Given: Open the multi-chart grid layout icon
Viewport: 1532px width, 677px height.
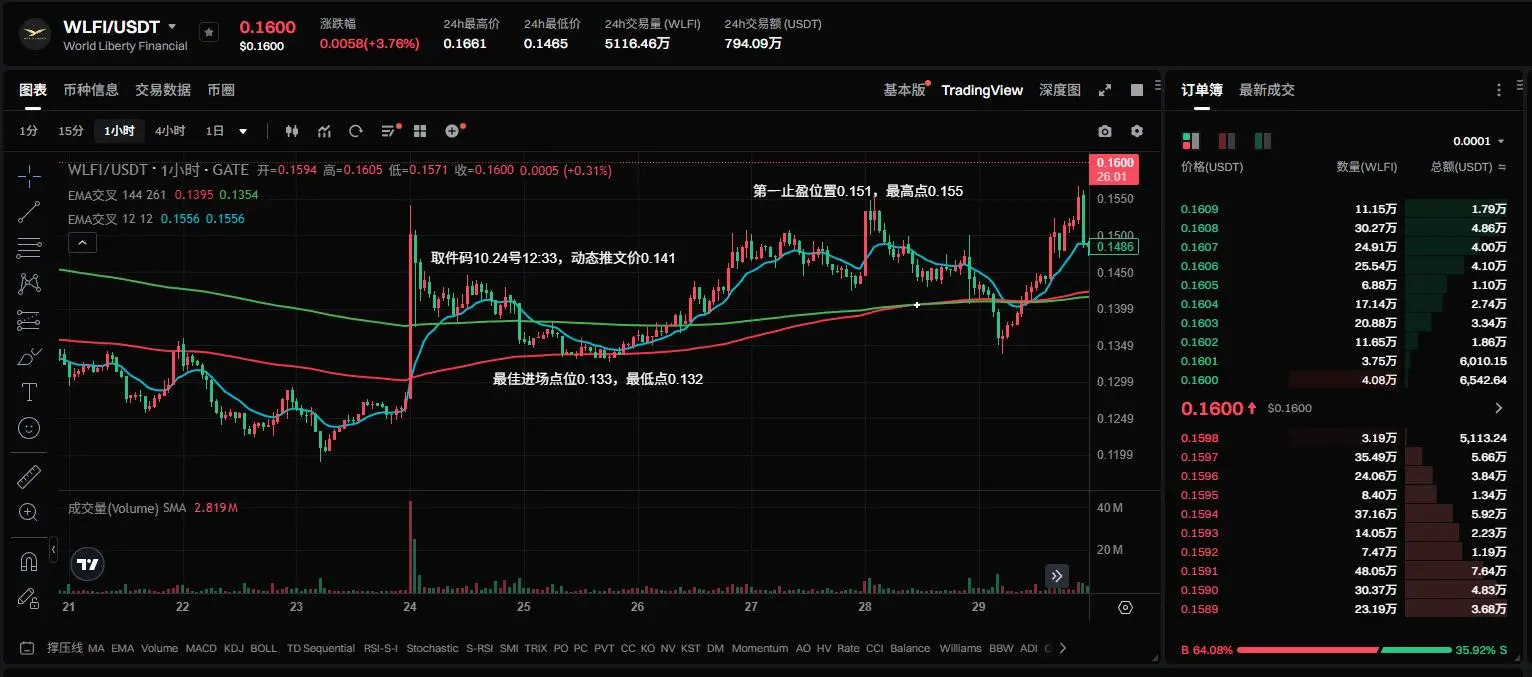Looking at the screenshot, I should point(420,131).
